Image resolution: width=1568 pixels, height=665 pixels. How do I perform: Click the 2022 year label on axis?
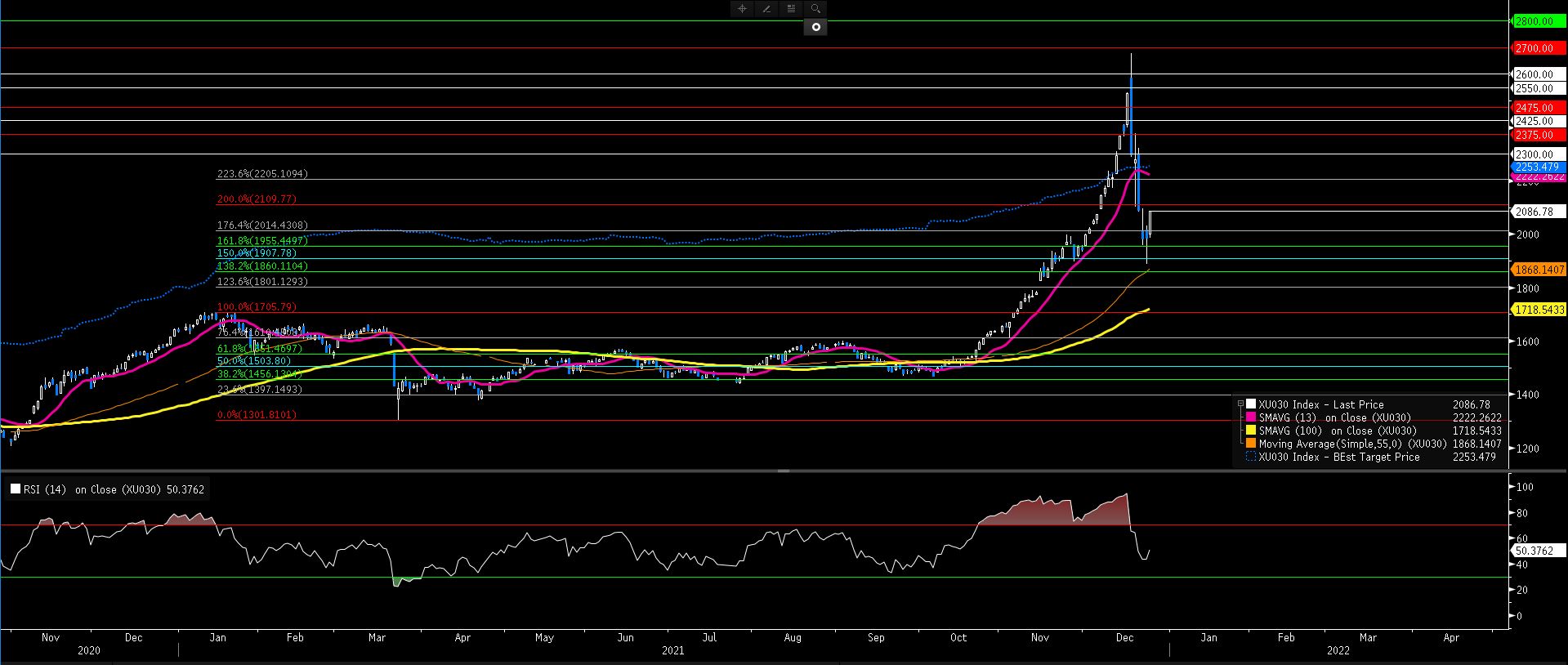click(1338, 650)
